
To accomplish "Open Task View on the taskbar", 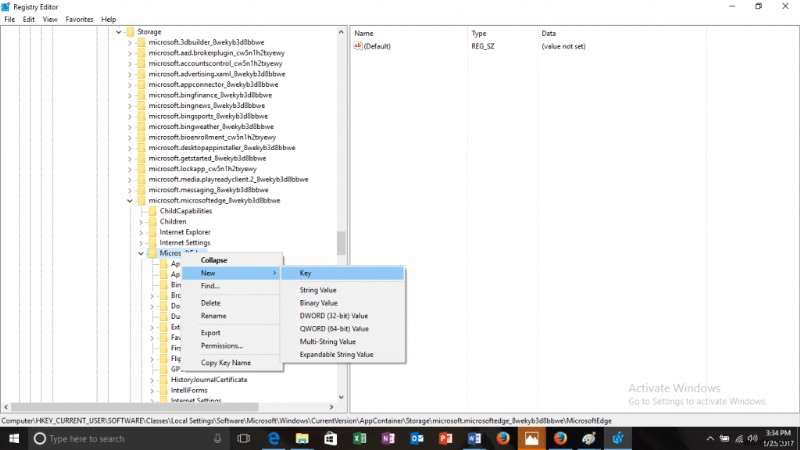I will 244,438.
